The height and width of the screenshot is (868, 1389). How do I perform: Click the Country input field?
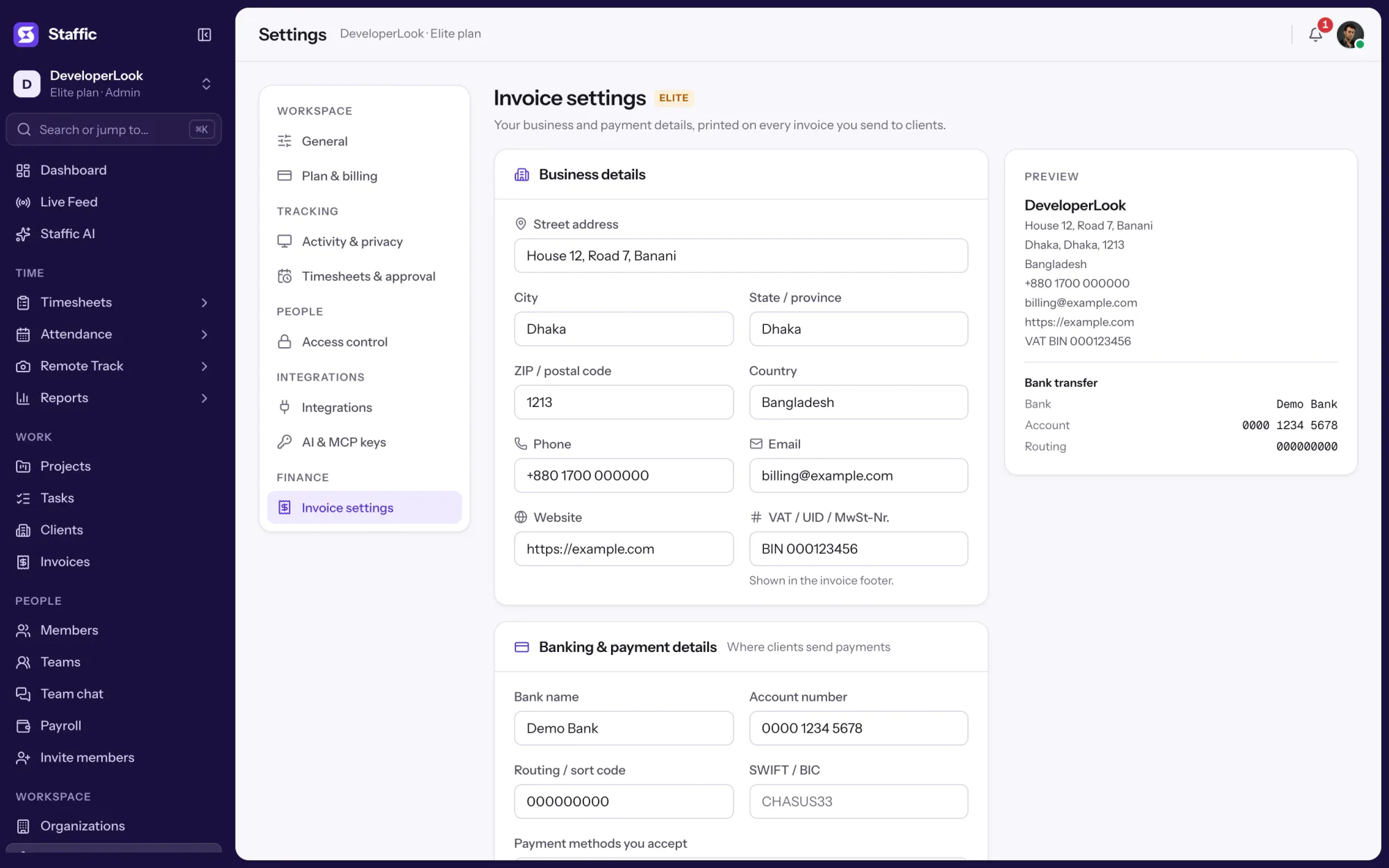(858, 402)
